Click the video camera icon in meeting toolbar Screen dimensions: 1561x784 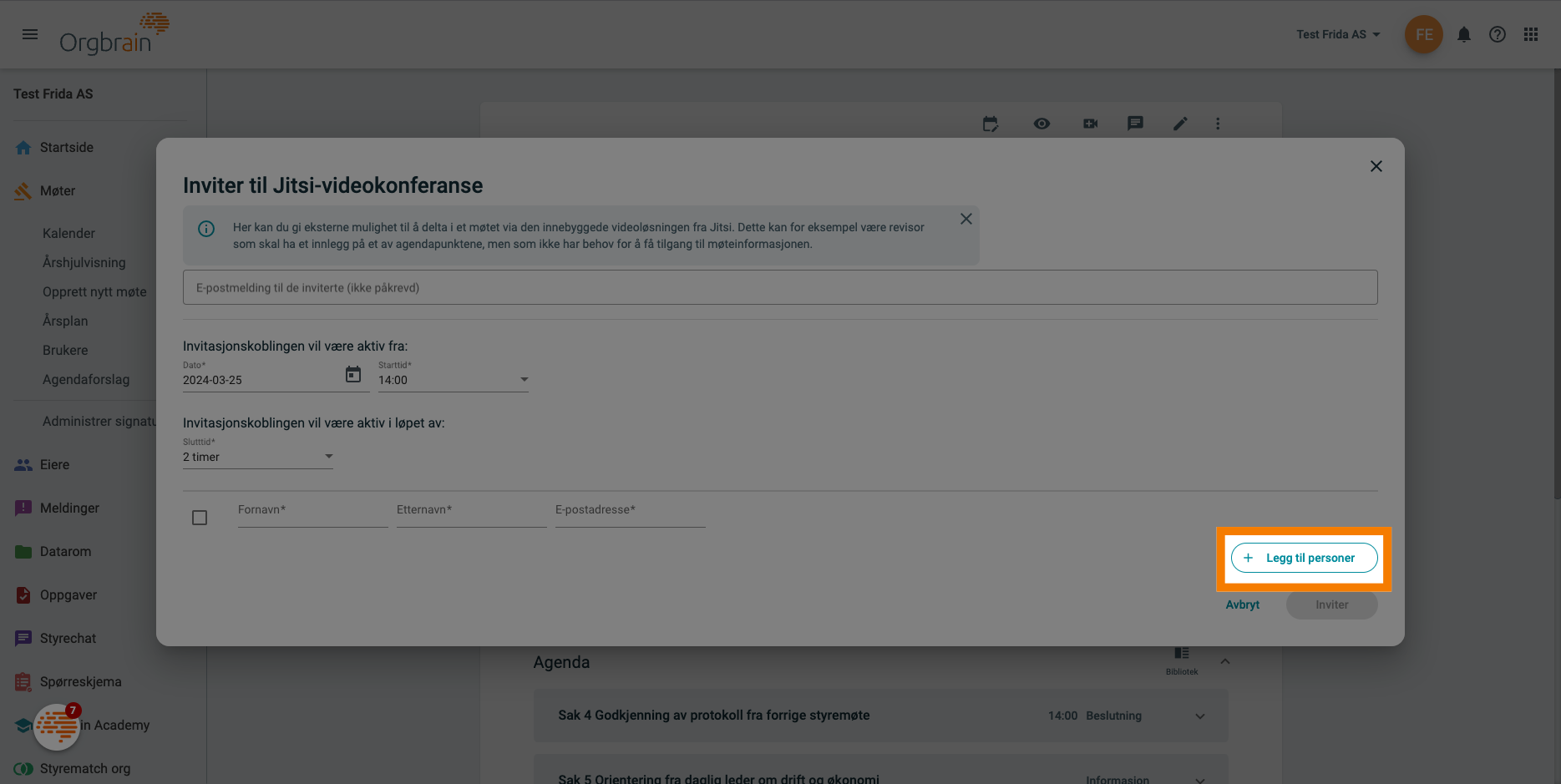point(1091,124)
